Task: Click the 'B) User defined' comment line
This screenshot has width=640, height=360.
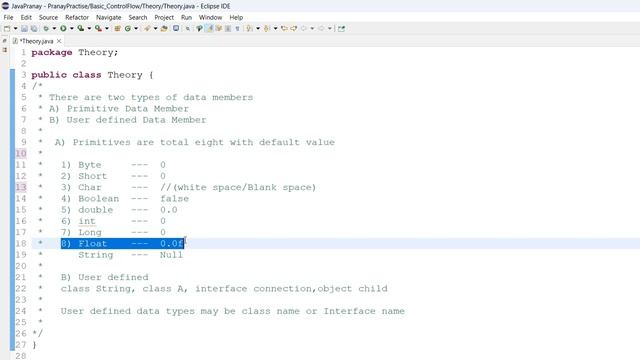Action: pos(104,278)
